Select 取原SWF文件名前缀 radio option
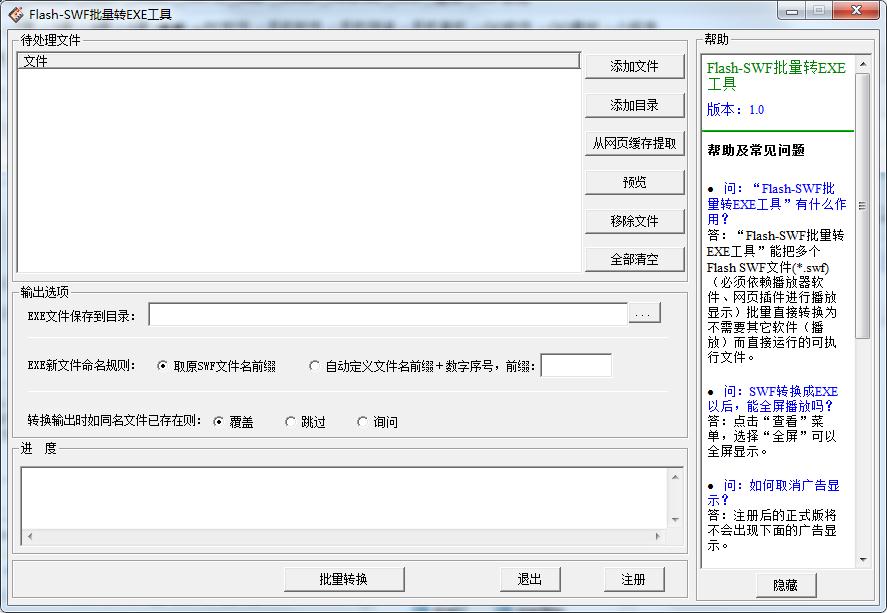This screenshot has width=887, height=613. click(x=163, y=366)
